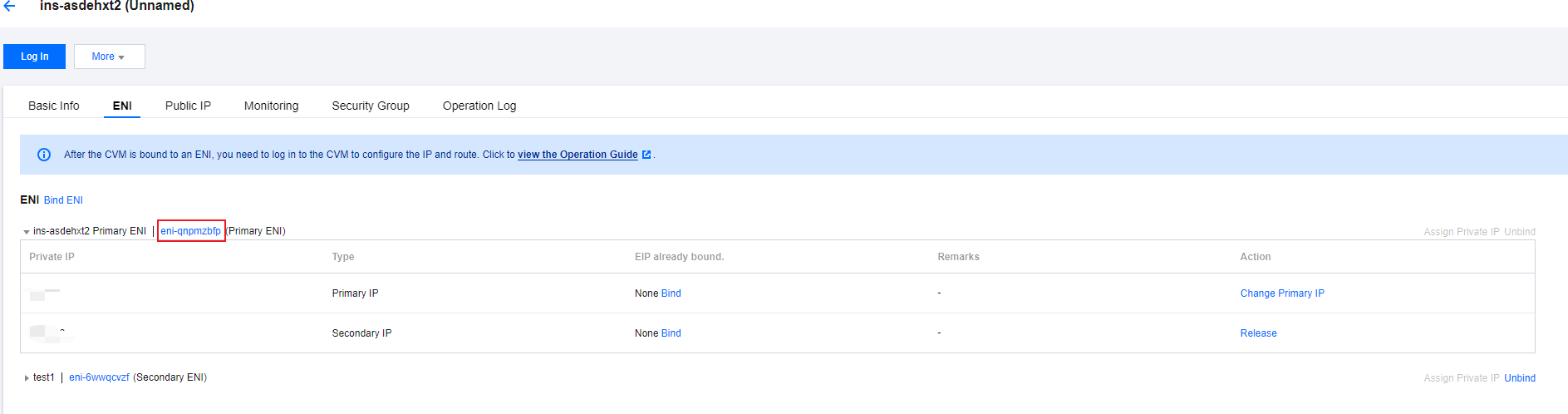The width and height of the screenshot is (1568, 414).
Task: Unbind the test1 Secondary ENI
Action: point(1519,378)
